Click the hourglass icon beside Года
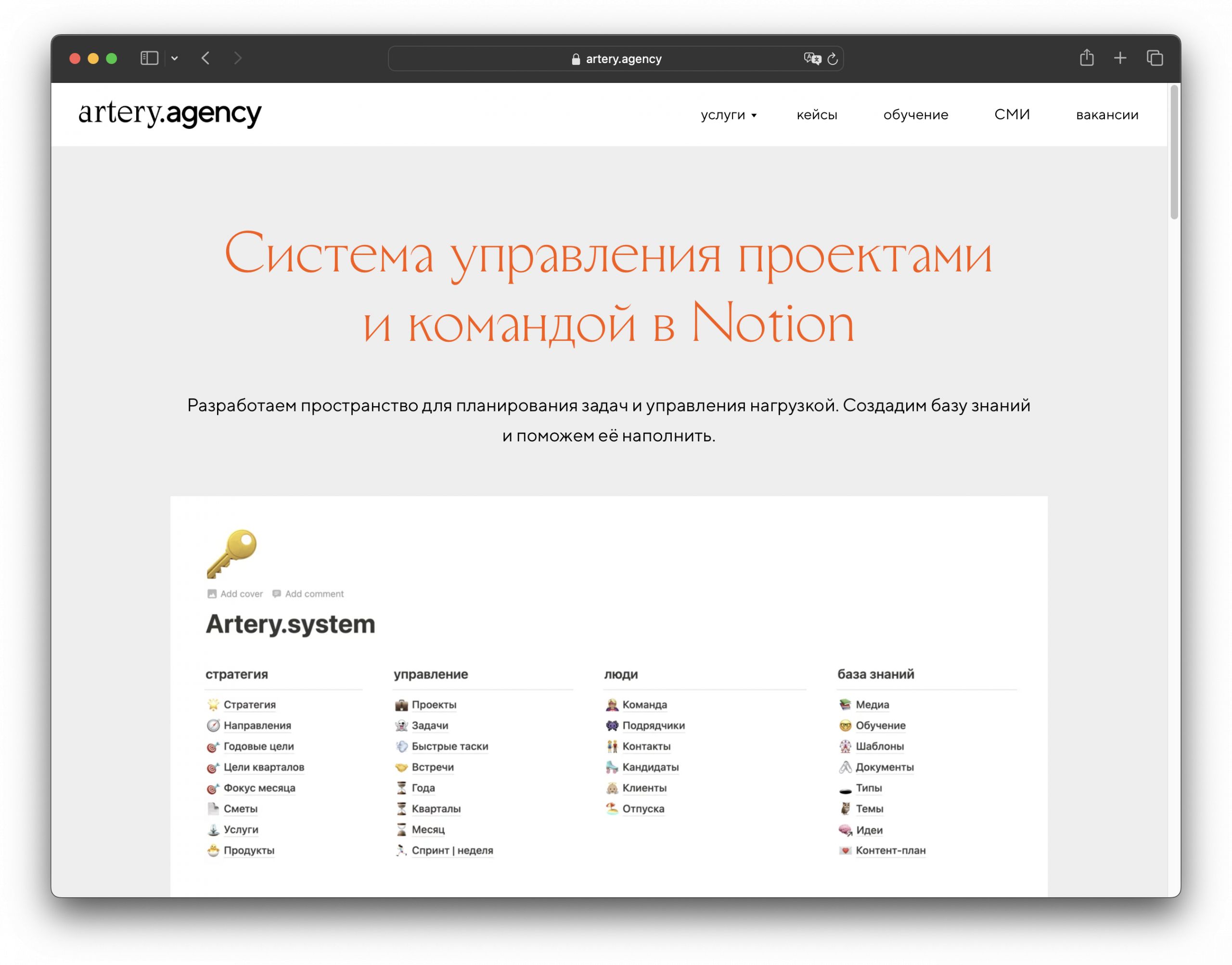 pyautogui.click(x=401, y=787)
